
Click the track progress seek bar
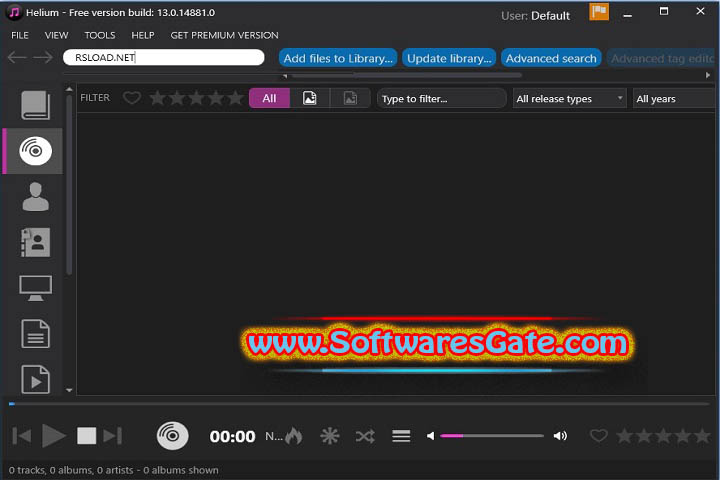pyautogui.click(x=360, y=404)
